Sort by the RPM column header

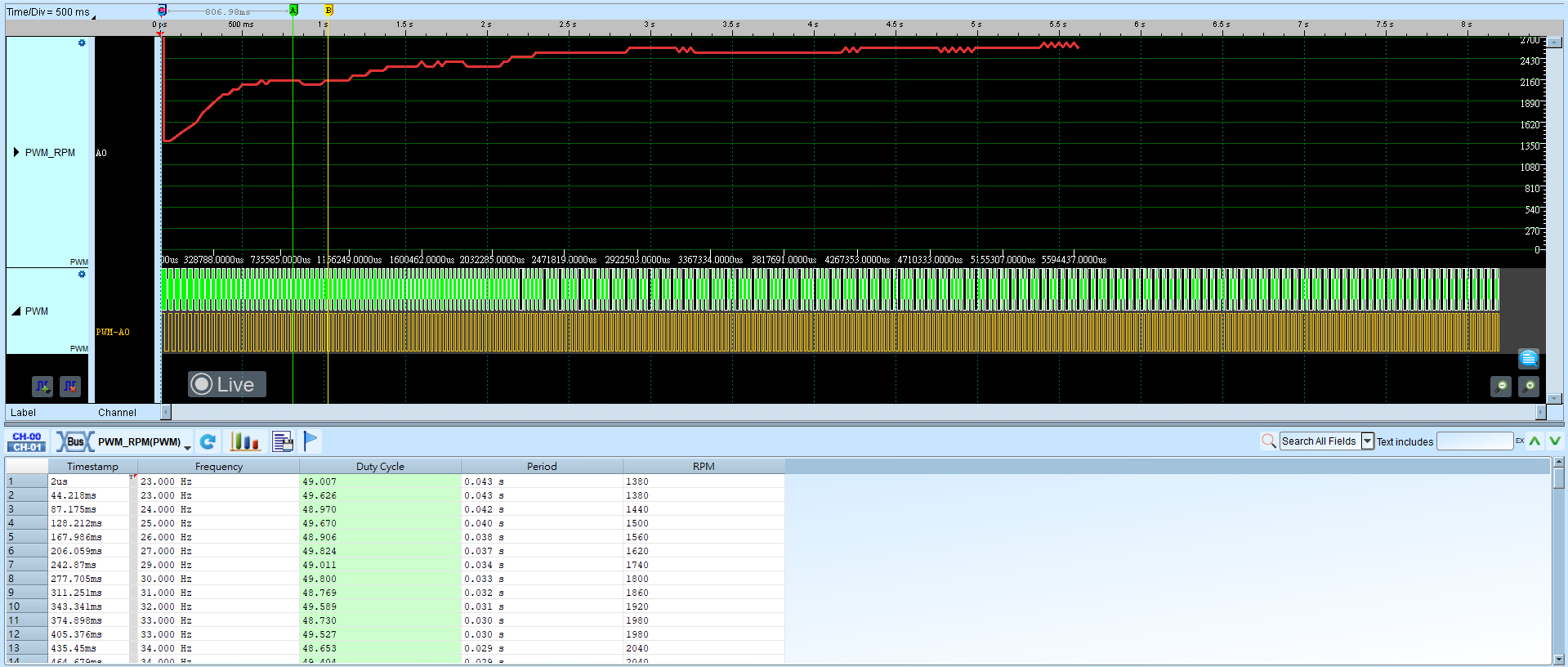704,467
